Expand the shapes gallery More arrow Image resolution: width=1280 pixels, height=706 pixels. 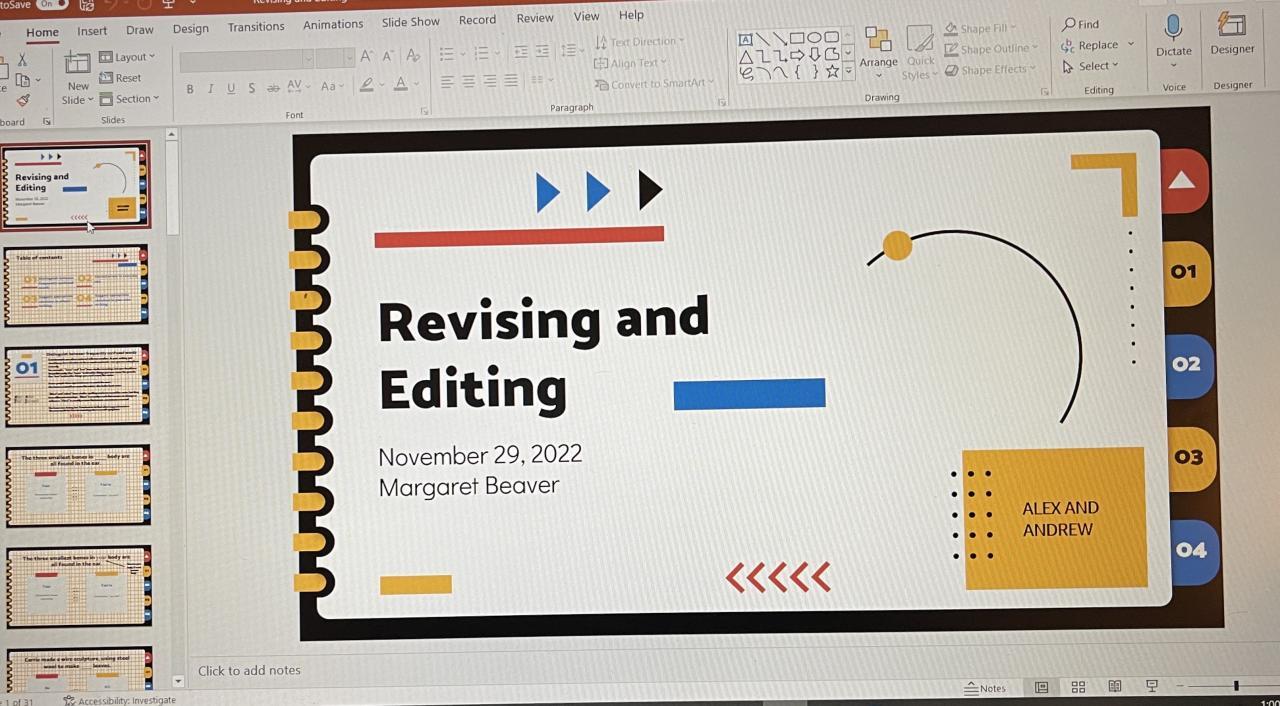[849, 70]
